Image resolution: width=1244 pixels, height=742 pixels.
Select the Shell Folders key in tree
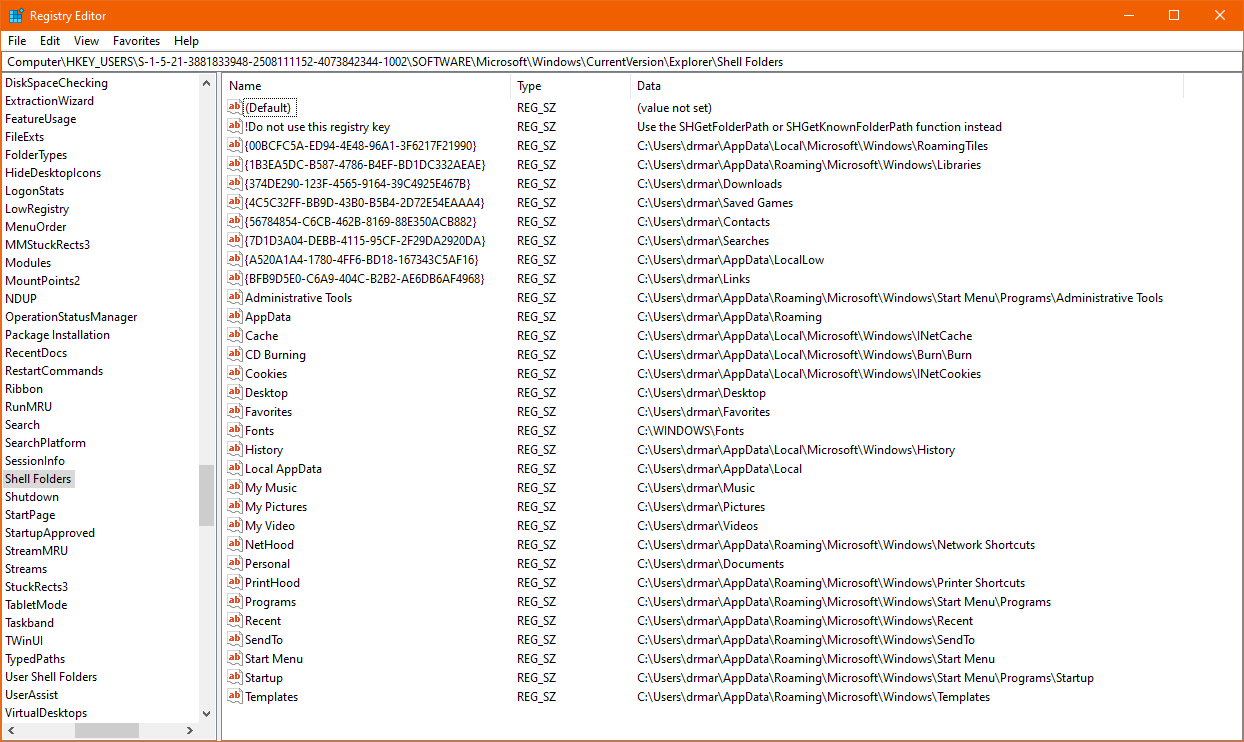click(38, 479)
